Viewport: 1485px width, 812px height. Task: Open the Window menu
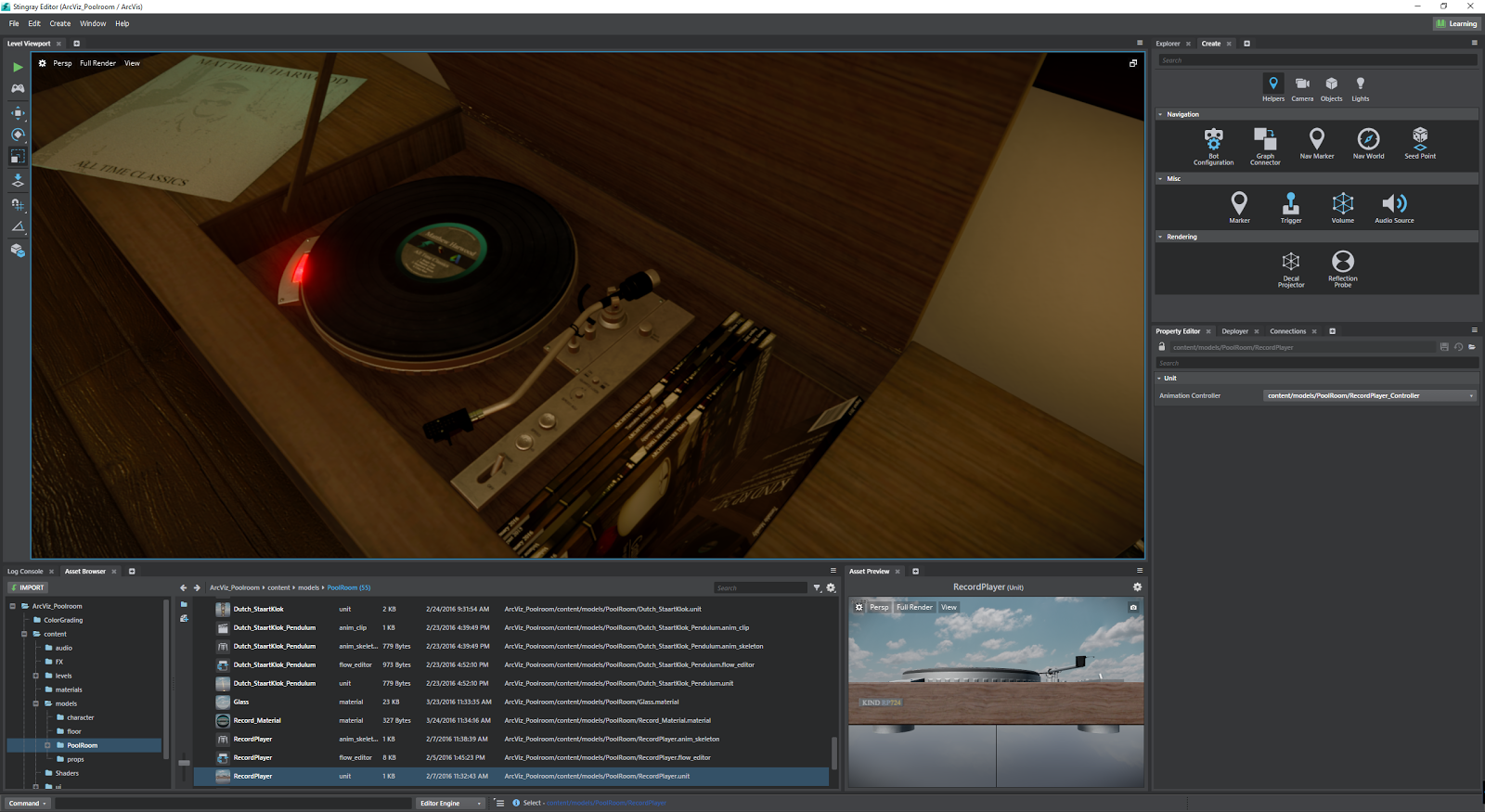pos(93,23)
